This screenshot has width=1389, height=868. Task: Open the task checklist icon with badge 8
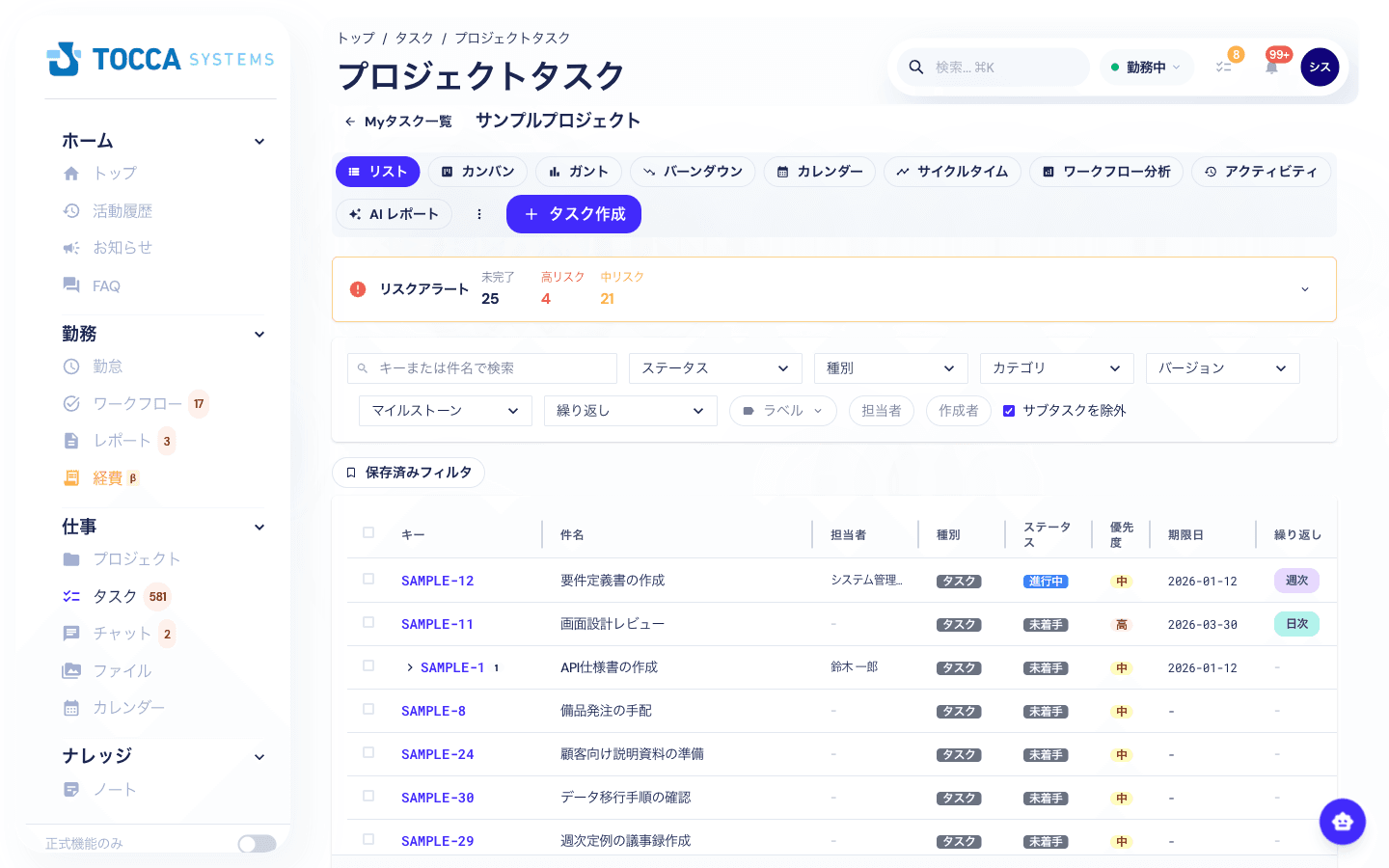pos(1223,67)
